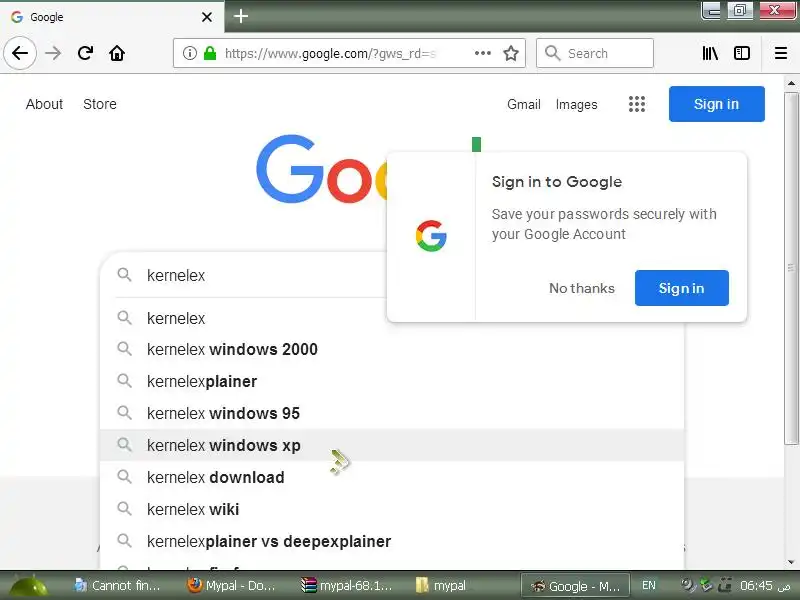Open page actions three-dot menu
This screenshot has width=800, height=600.
click(x=483, y=53)
